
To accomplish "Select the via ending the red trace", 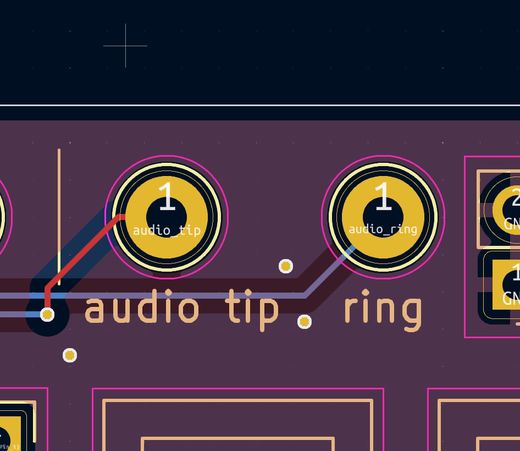I will tap(47, 314).
